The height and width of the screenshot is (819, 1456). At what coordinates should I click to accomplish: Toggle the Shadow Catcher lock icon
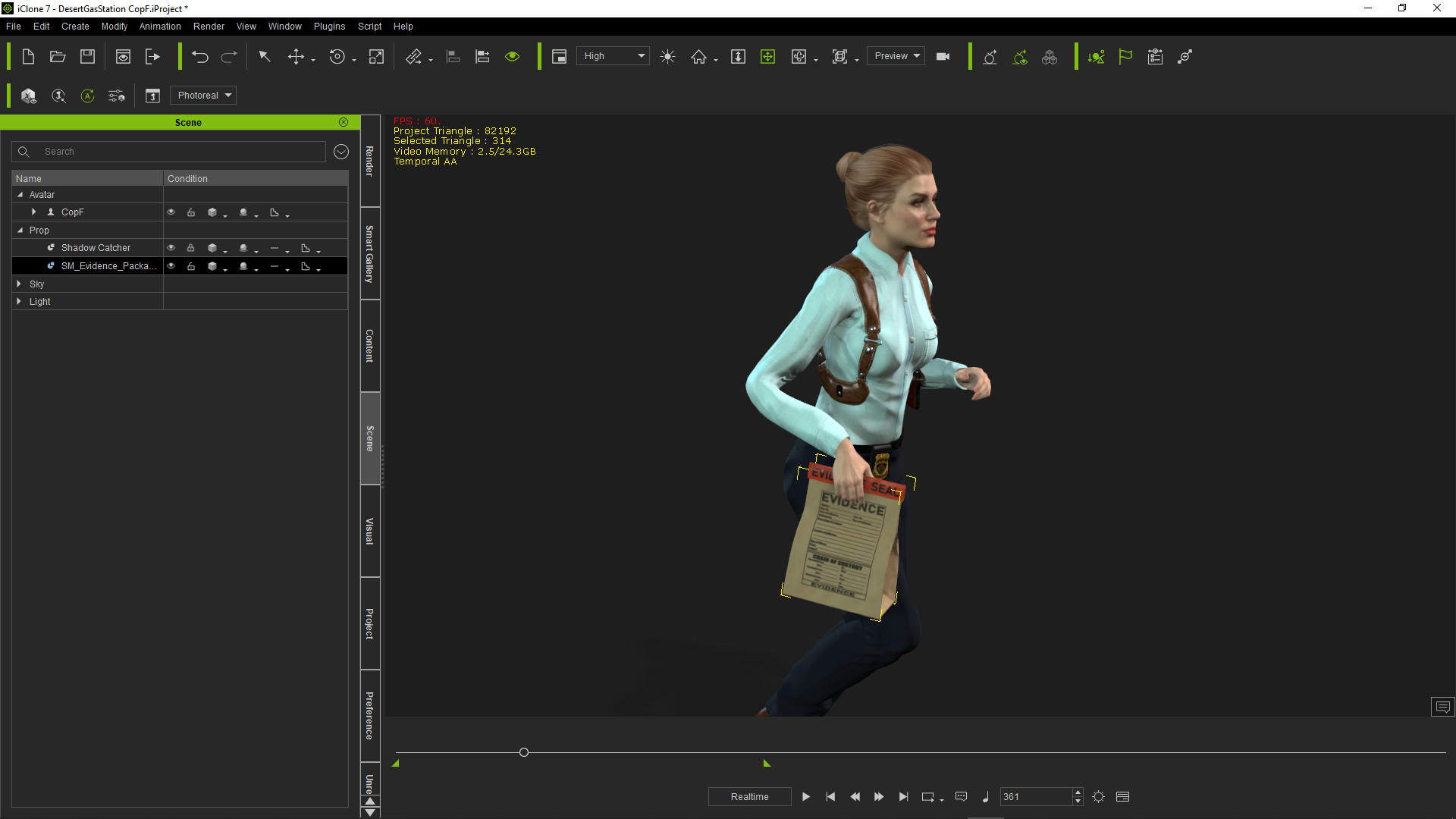pos(191,248)
